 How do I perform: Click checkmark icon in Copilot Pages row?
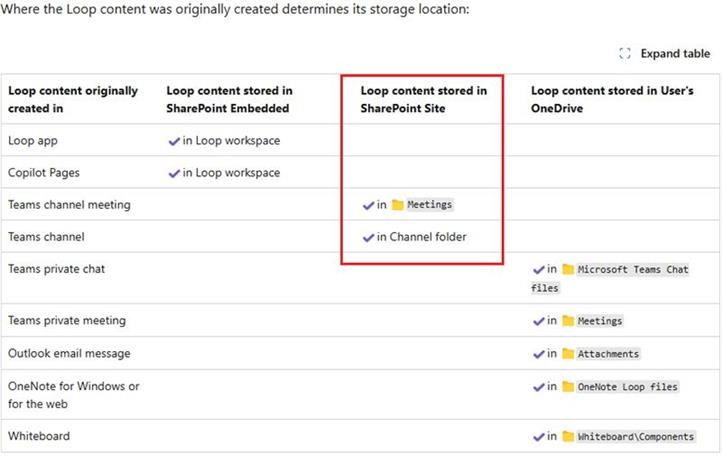(174, 174)
